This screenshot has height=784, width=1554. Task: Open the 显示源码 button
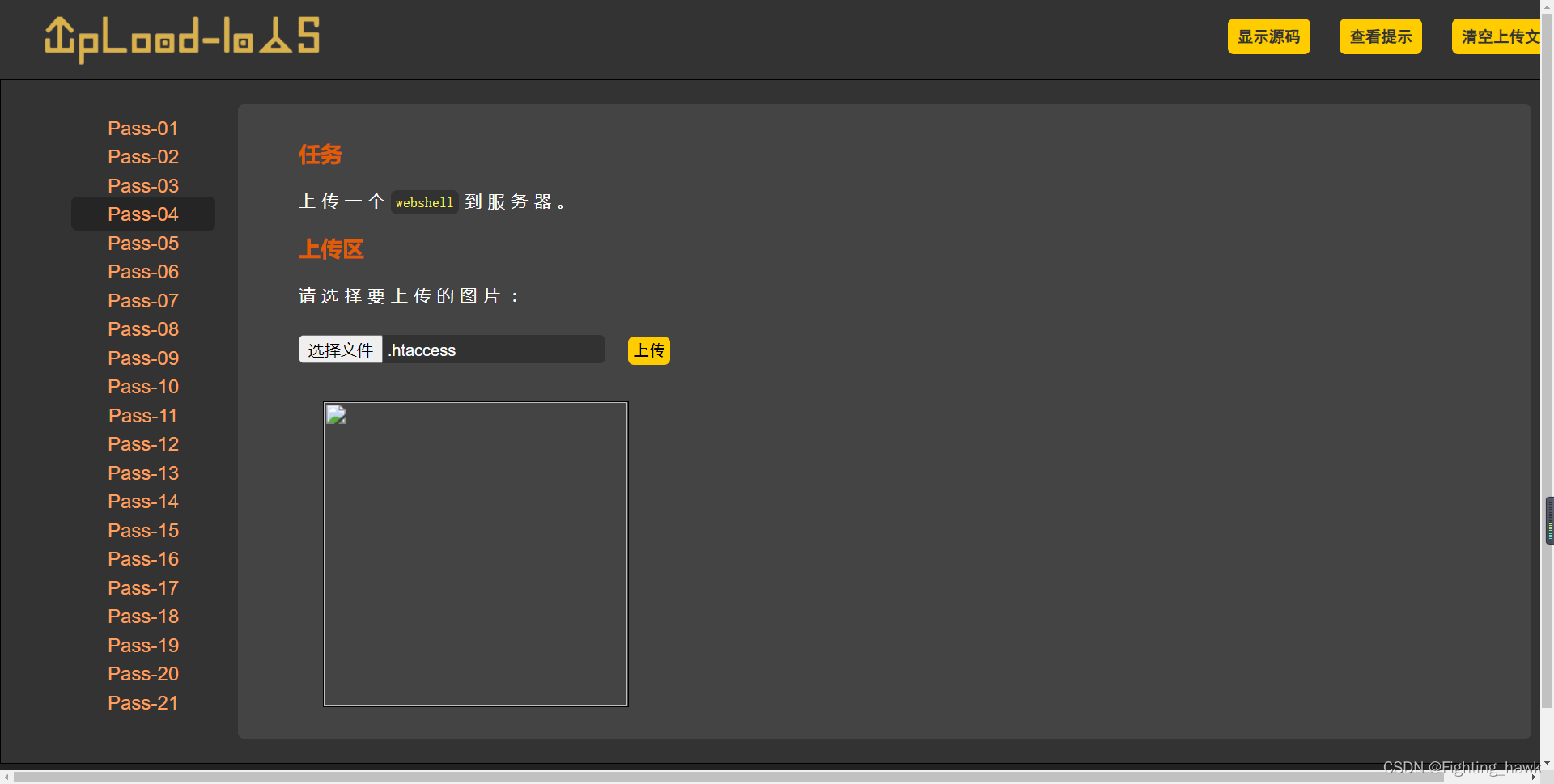click(1268, 36)
